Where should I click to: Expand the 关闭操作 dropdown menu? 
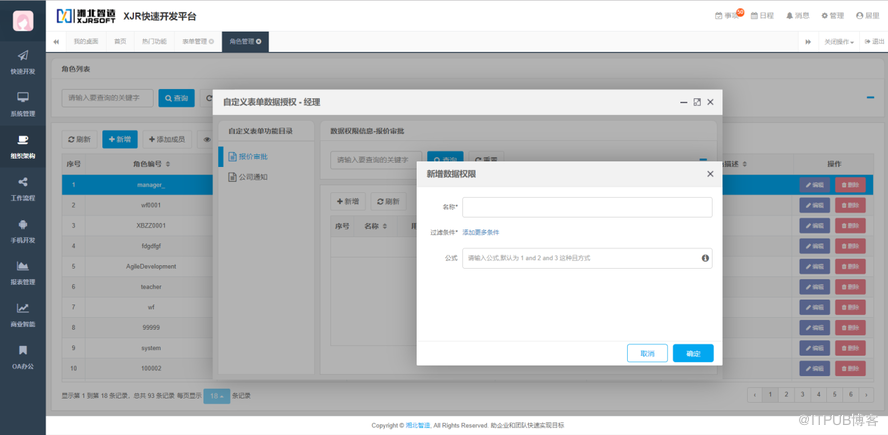click(x=838, y=42)
